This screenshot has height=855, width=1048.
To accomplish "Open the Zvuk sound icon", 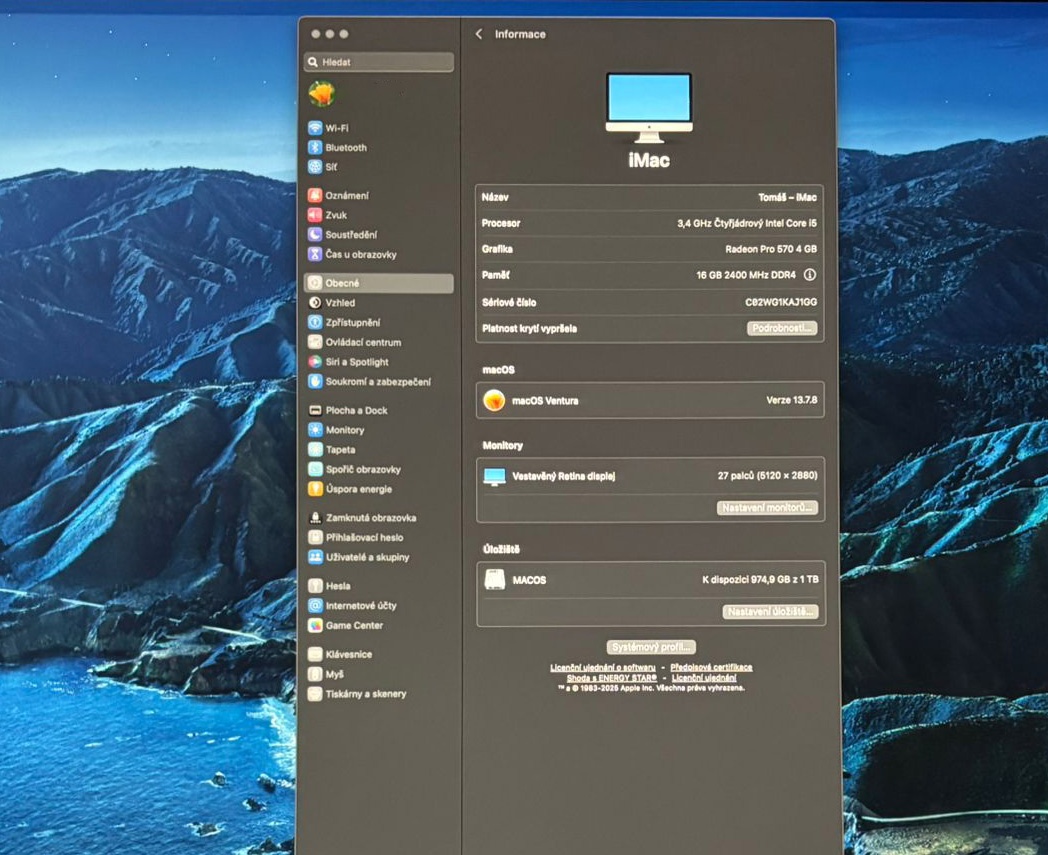I will pyautogui.click(x=315, y=215).
